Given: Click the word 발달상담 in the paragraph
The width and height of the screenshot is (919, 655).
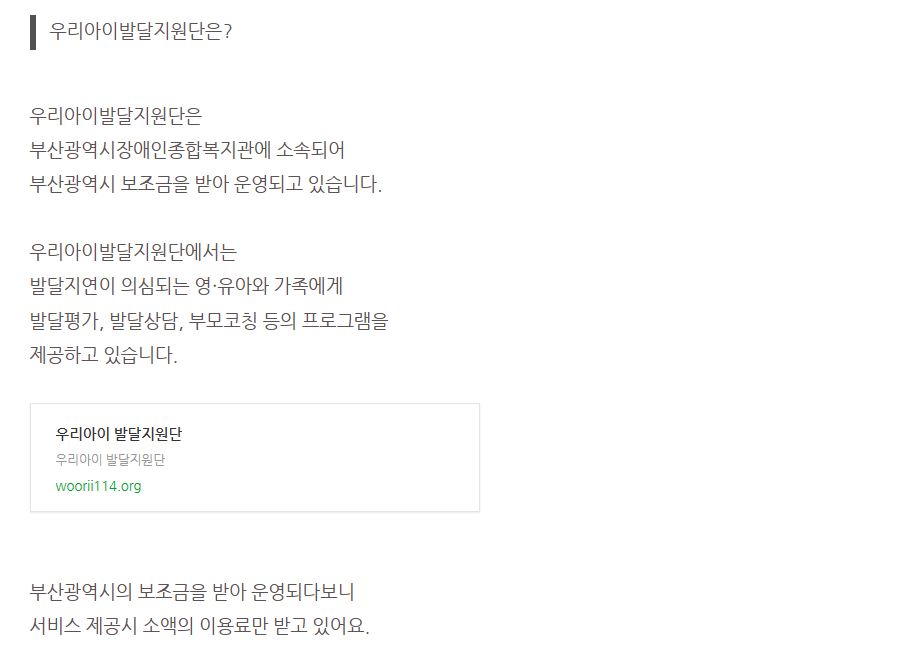Looking at the screenshot, I should pos(145,321).
